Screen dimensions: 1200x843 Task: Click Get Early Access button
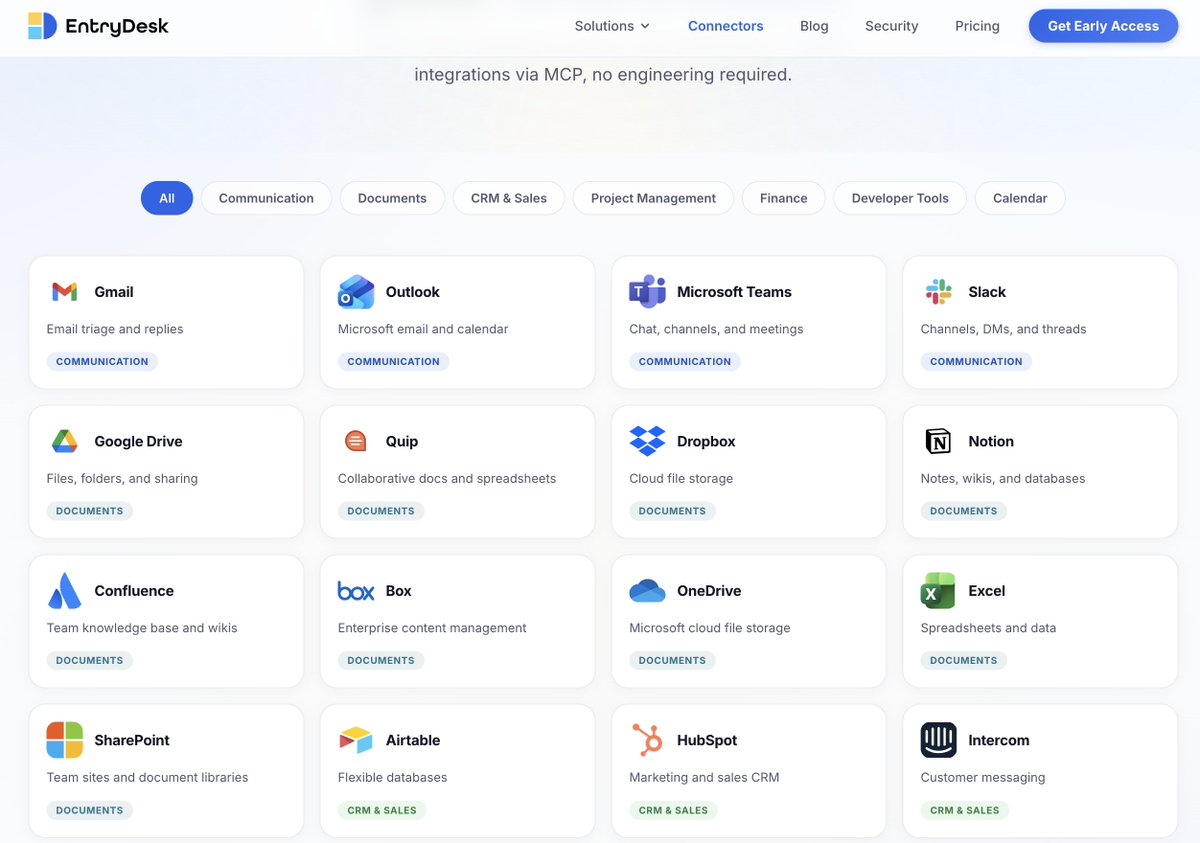coord(1103,26)
